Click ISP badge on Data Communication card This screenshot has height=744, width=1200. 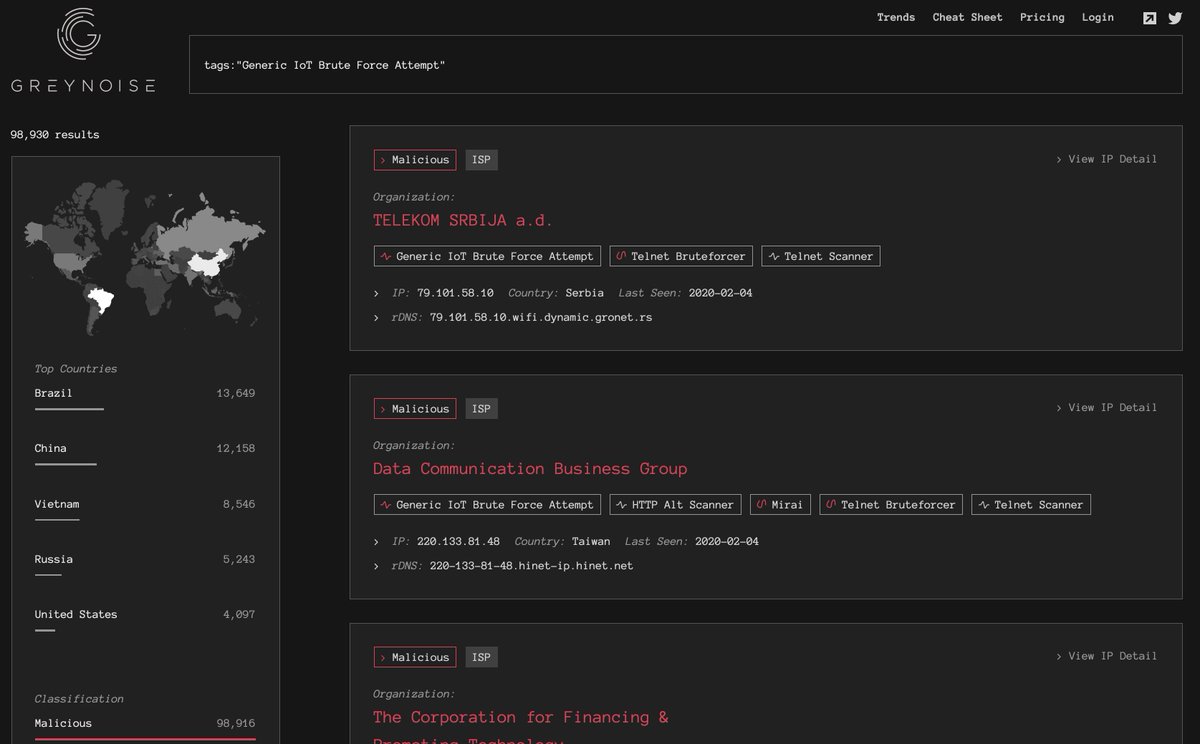pos(481,409)
